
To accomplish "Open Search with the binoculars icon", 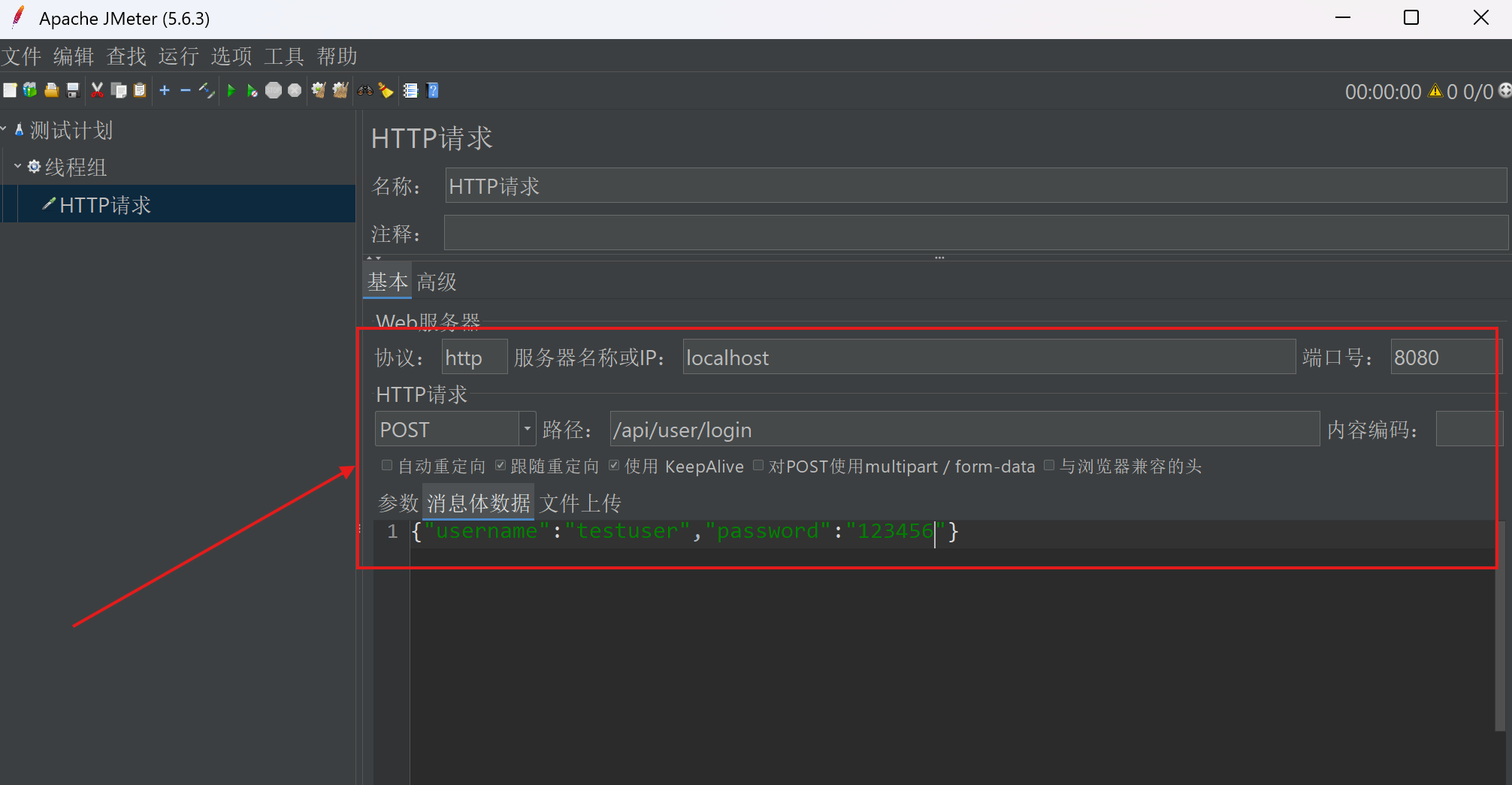I will click(365, 91).
